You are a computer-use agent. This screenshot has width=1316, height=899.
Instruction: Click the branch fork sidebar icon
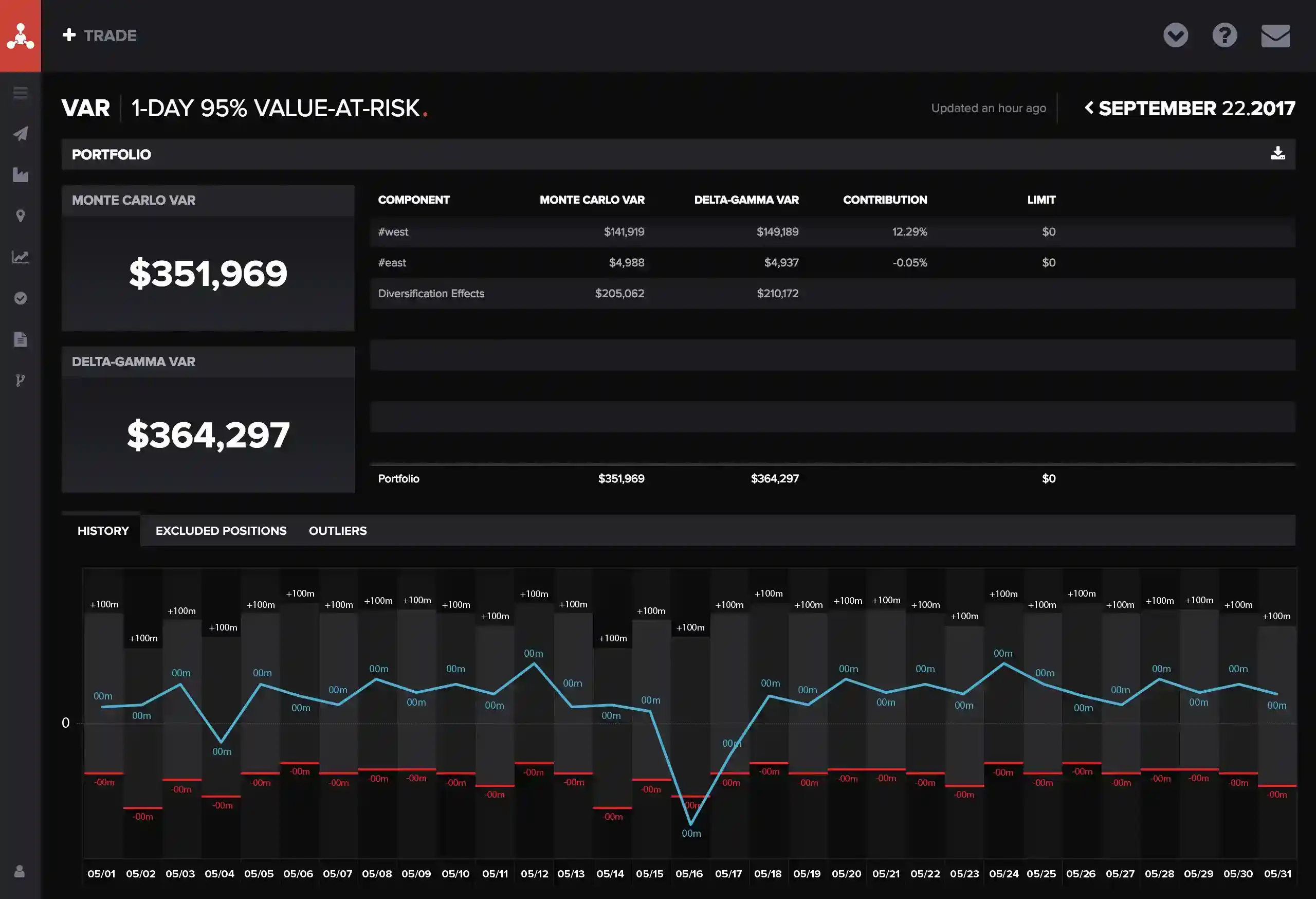point(21,380)
